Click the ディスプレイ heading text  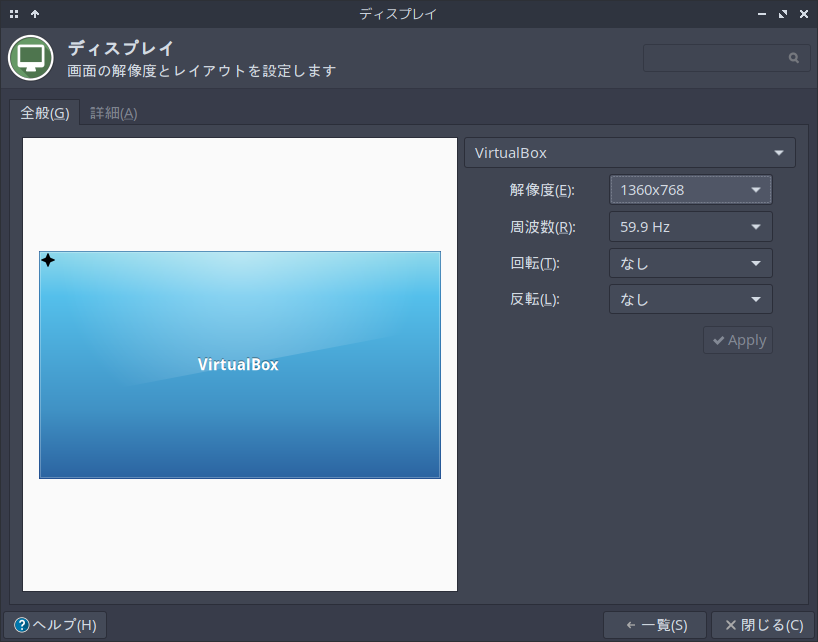coord(121,49)
